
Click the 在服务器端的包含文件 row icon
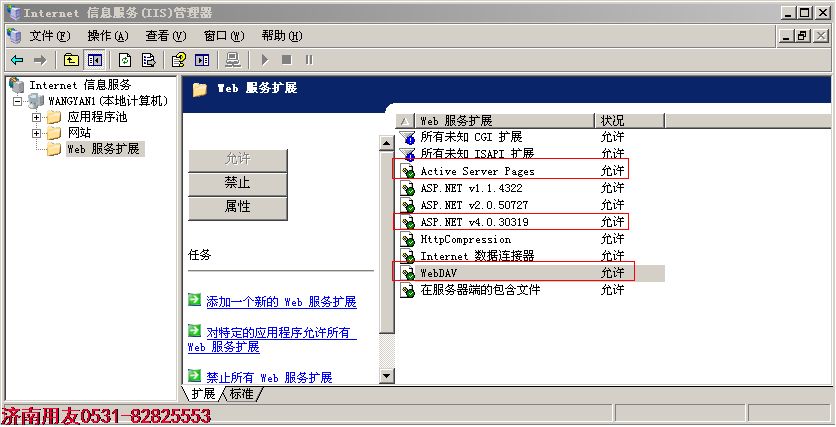(408, 290)
